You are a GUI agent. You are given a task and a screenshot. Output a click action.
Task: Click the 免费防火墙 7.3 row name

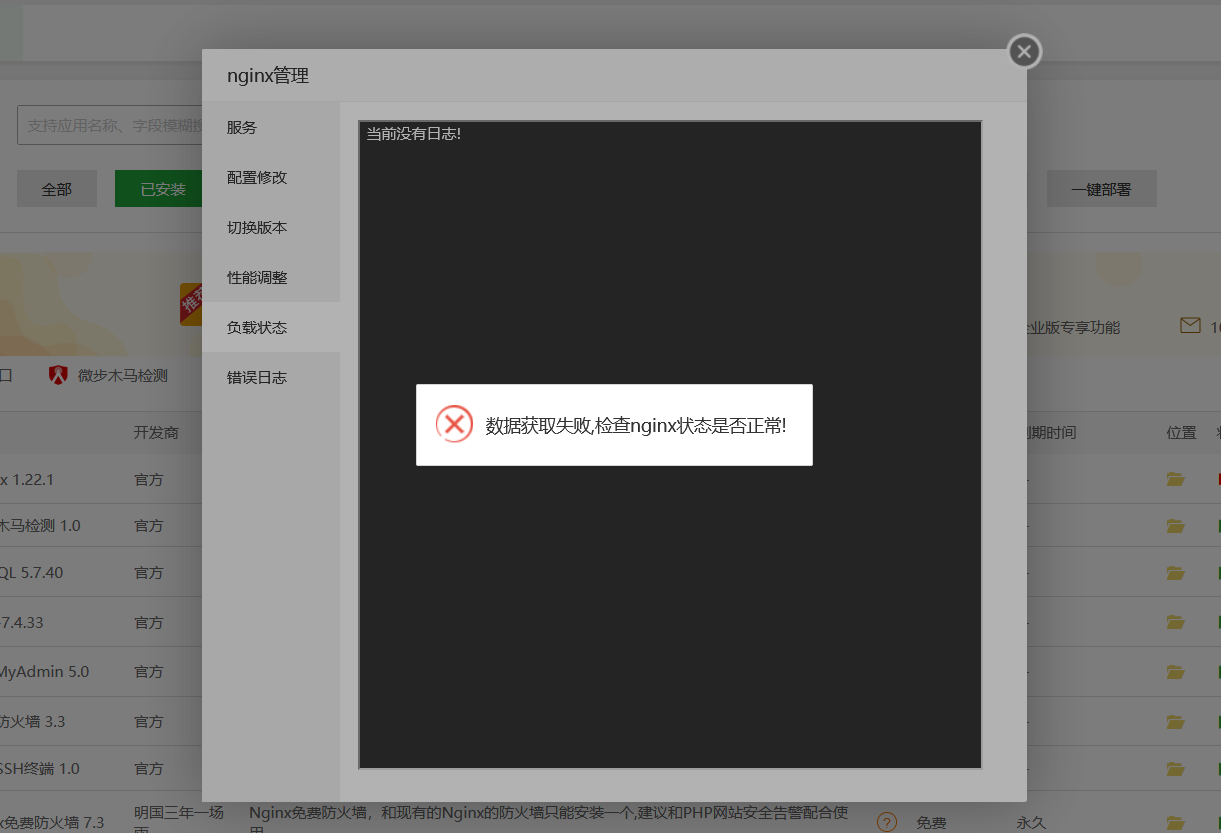click(52, 823)
